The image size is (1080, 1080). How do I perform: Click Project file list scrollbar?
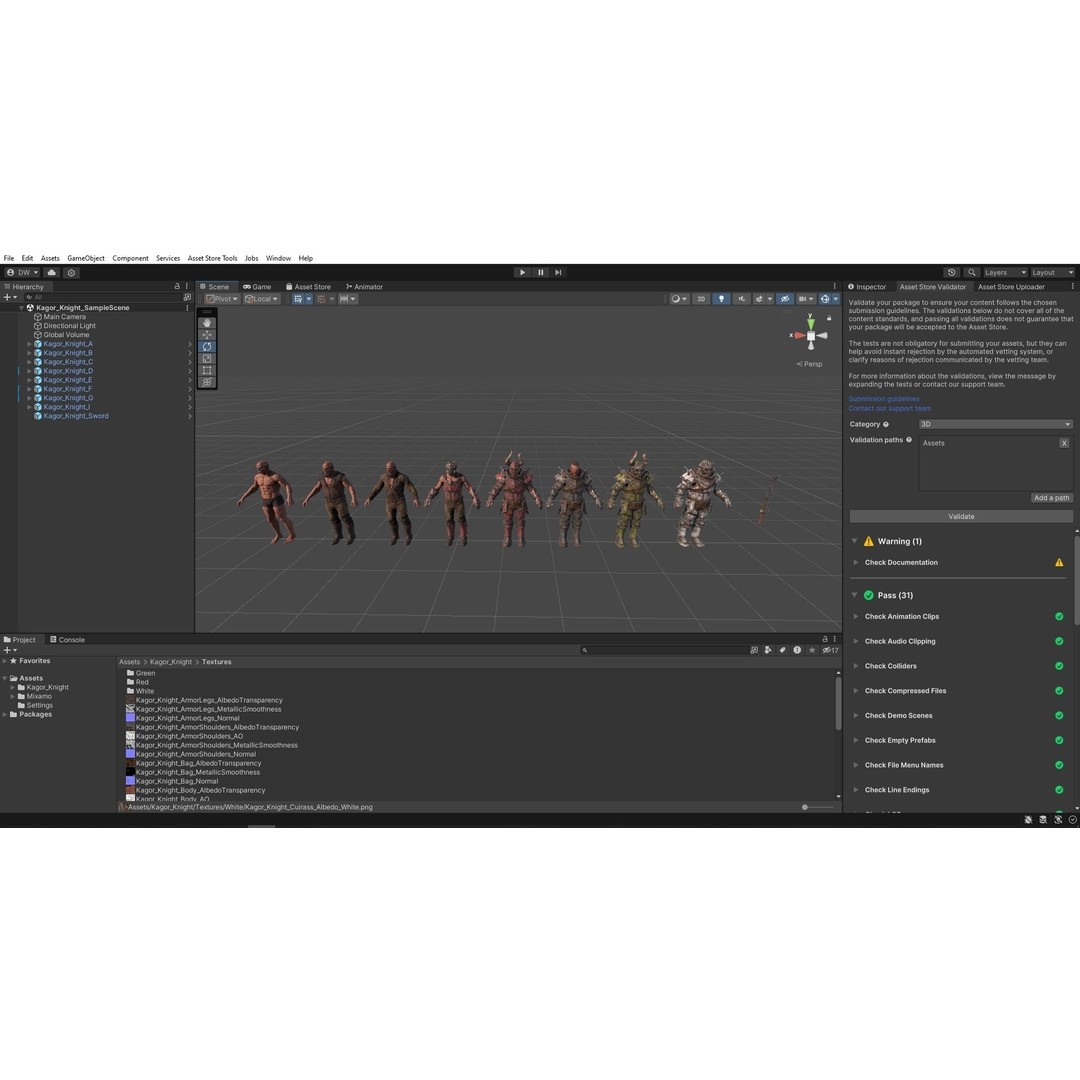[838, 704]
